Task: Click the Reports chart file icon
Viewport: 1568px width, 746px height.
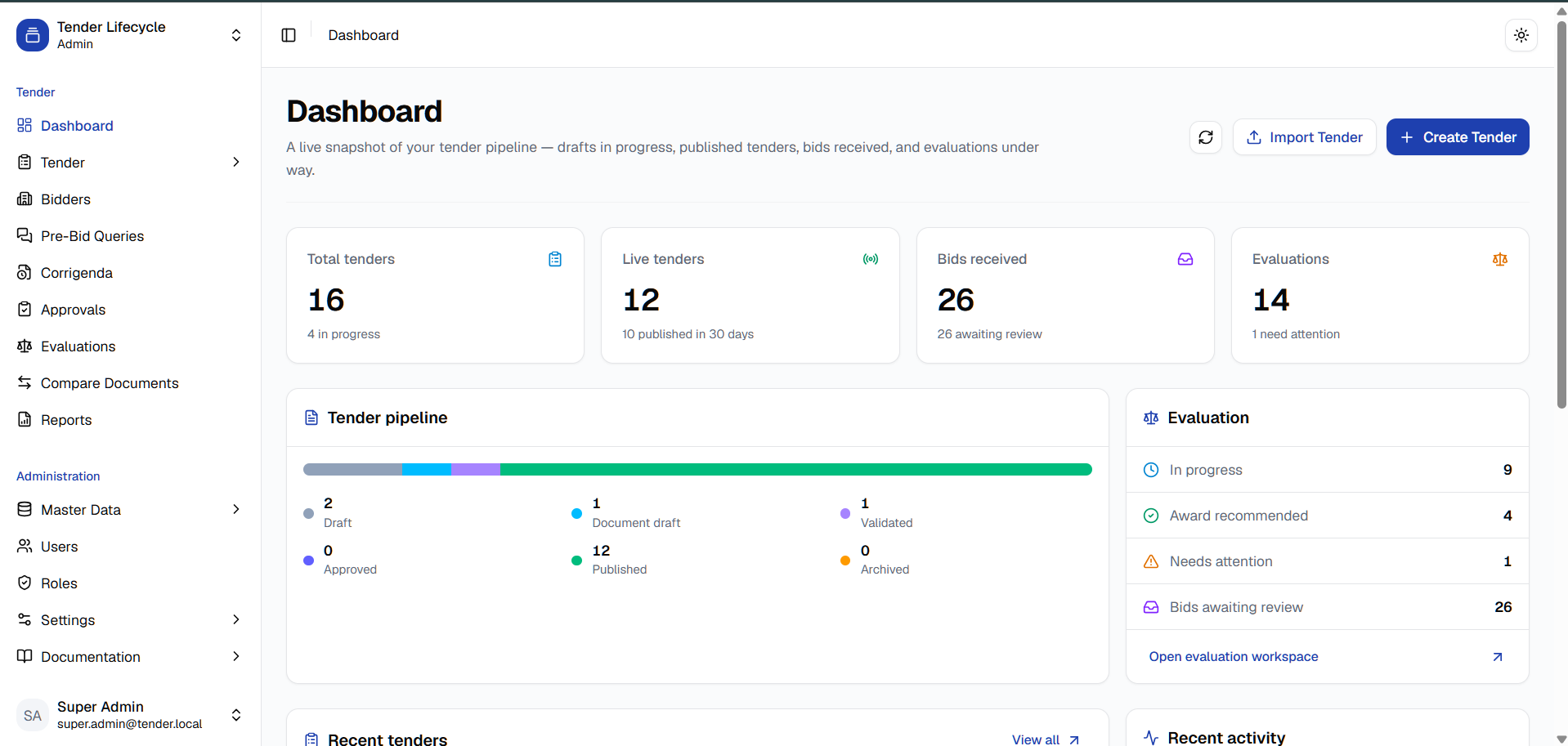Action: coord(25,419)
